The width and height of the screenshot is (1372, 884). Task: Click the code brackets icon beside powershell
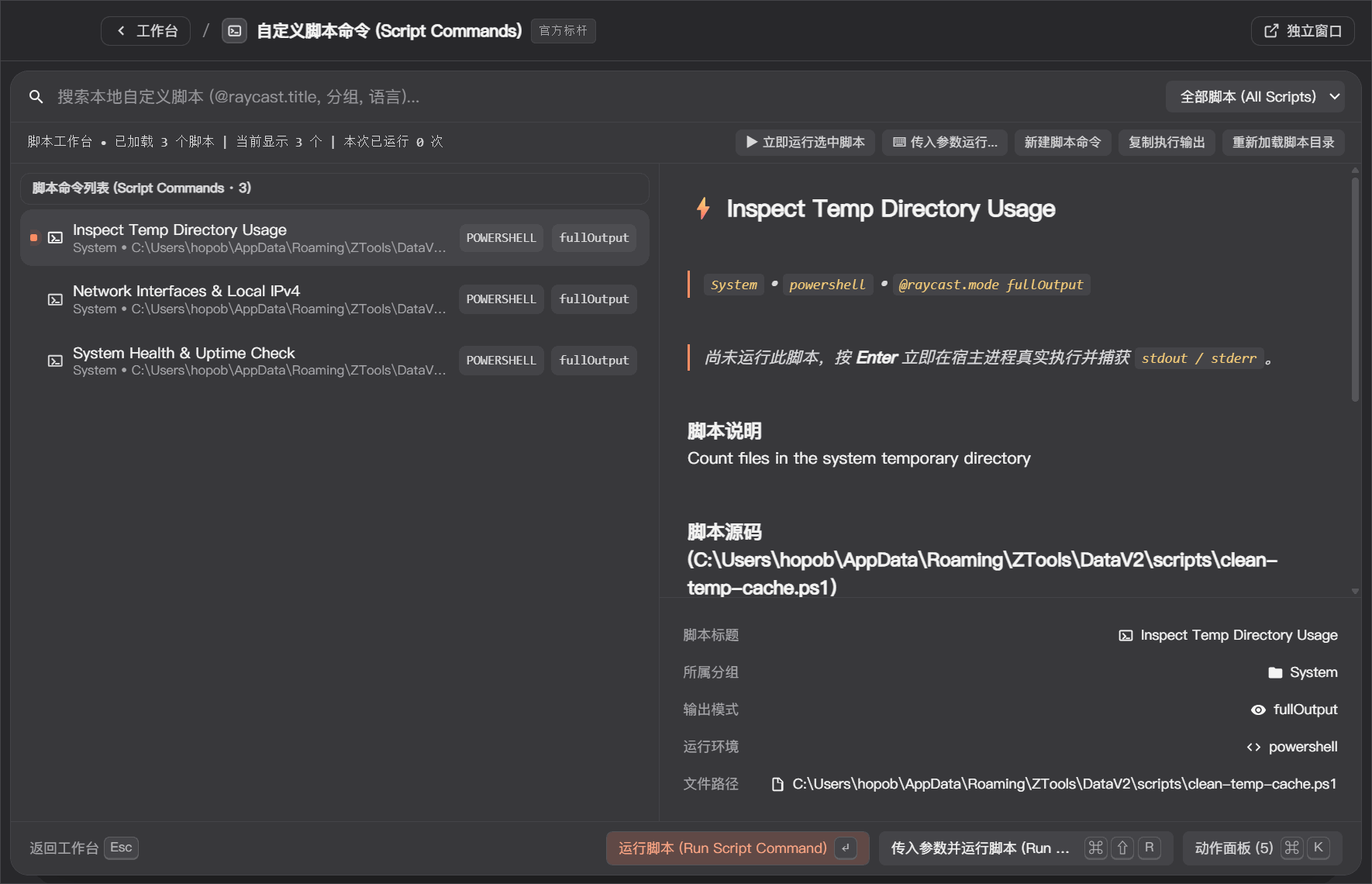coord(1253,747)
